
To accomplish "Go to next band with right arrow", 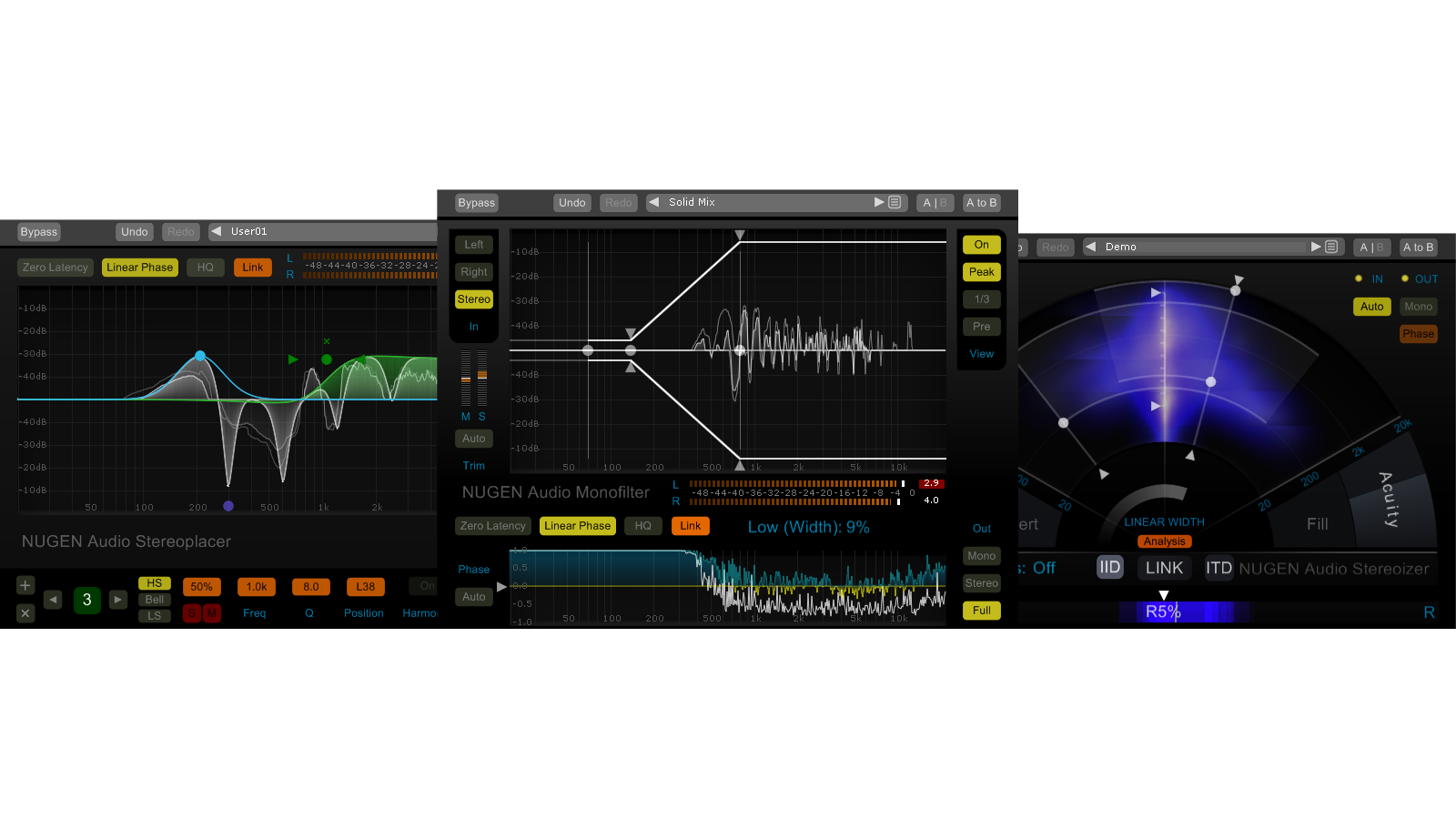I will (x=118, y=600).
